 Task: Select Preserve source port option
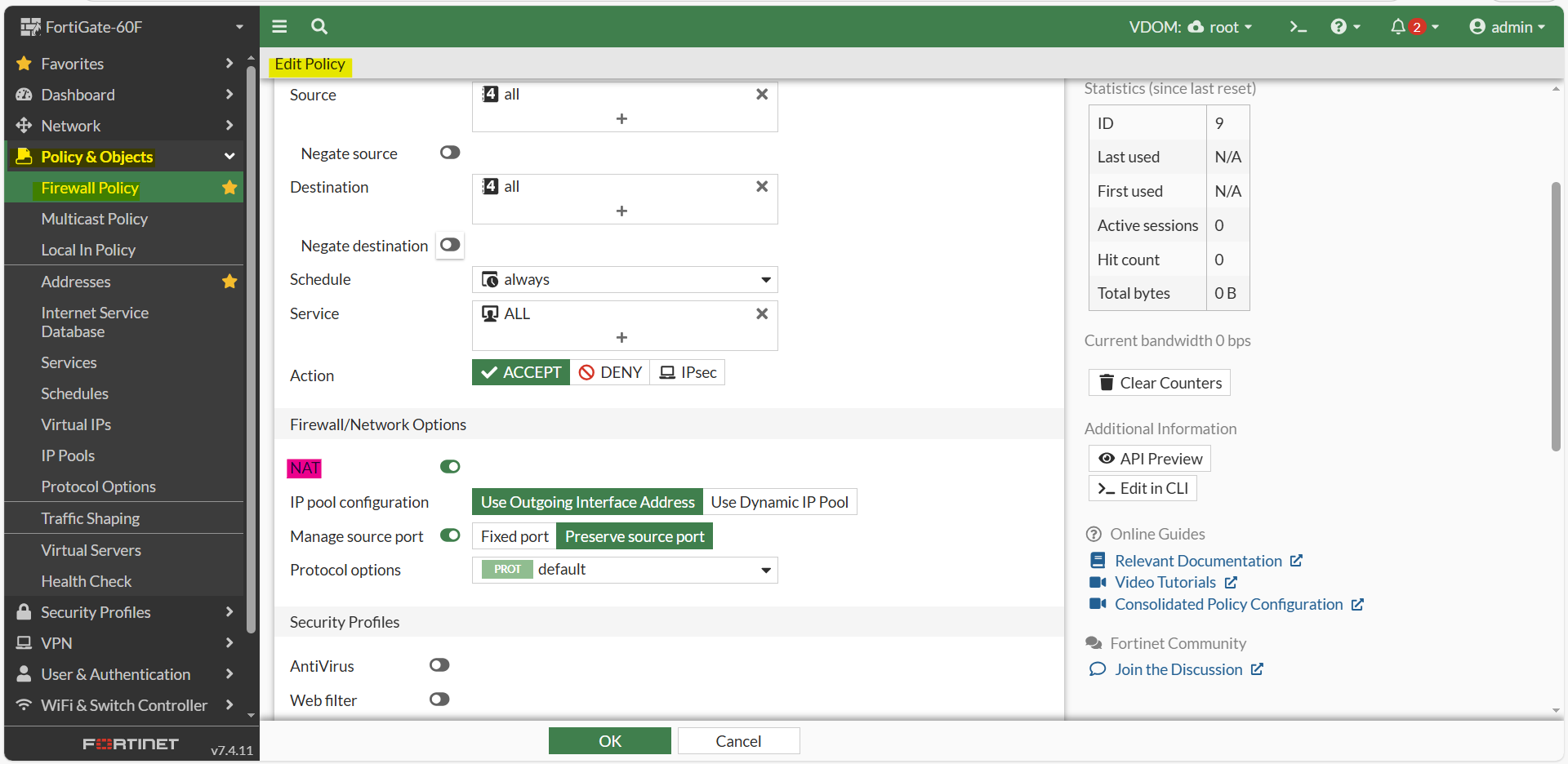635,536
